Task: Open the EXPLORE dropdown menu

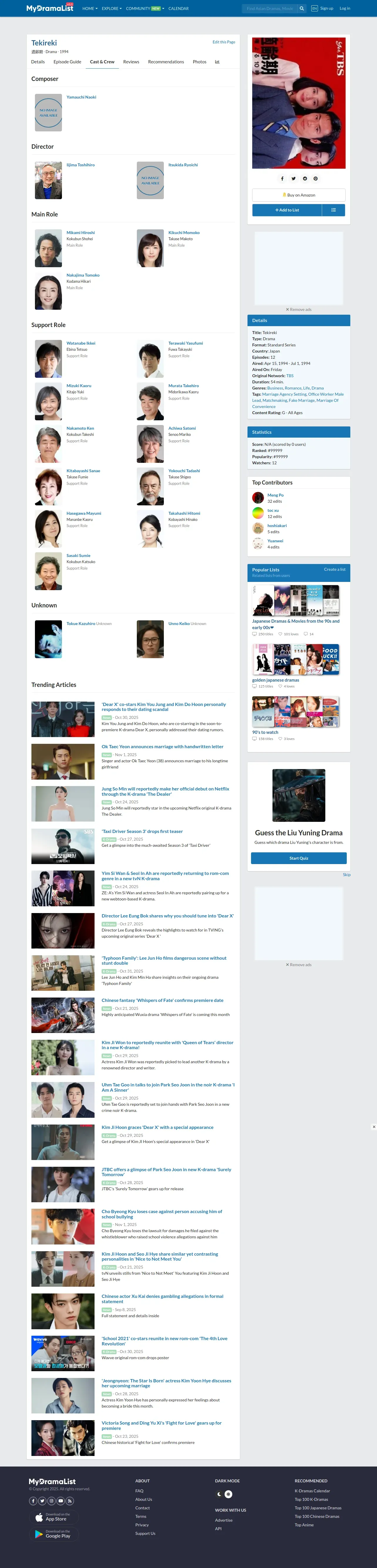Action: (112, 9)
